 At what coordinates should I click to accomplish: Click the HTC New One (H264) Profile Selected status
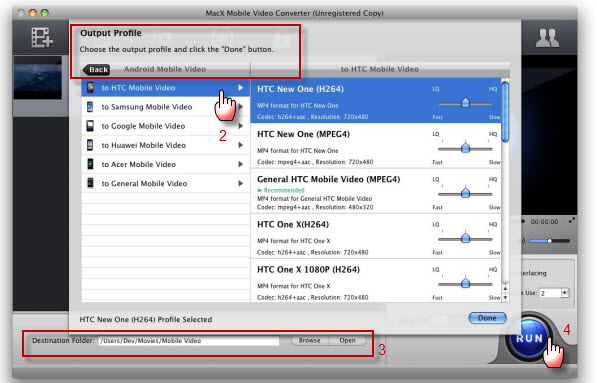[146, 319]
